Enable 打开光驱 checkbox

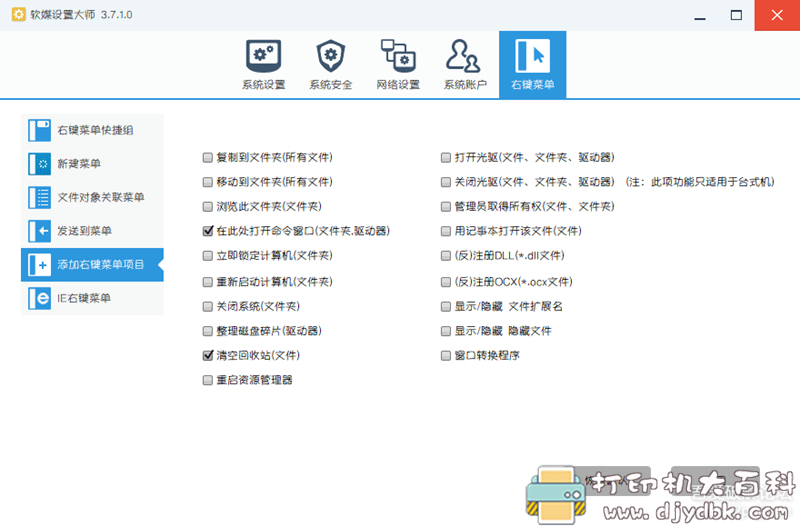click(x=445, y=158)
